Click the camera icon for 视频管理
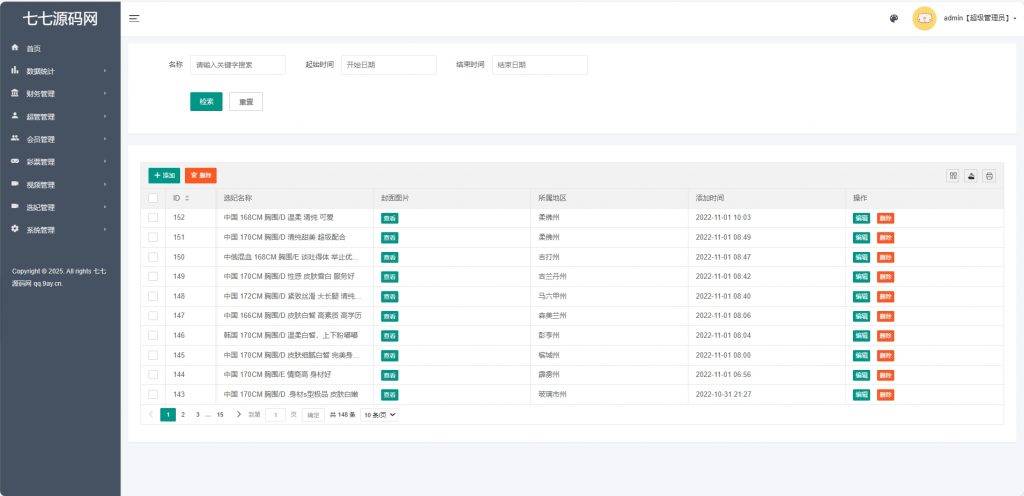Image resolution: width=1024 pixels, height=496 pixels. click(x=15, y=184)
